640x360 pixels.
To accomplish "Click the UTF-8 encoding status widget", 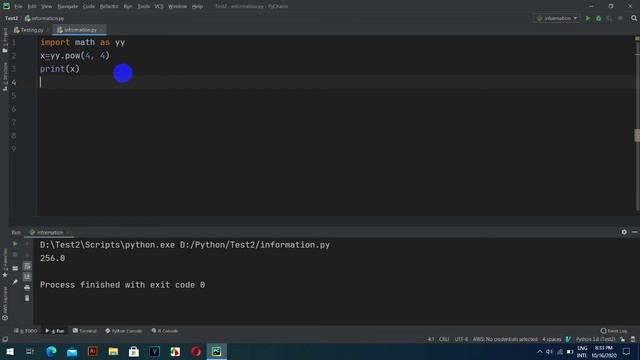I will tap(461, 339).
